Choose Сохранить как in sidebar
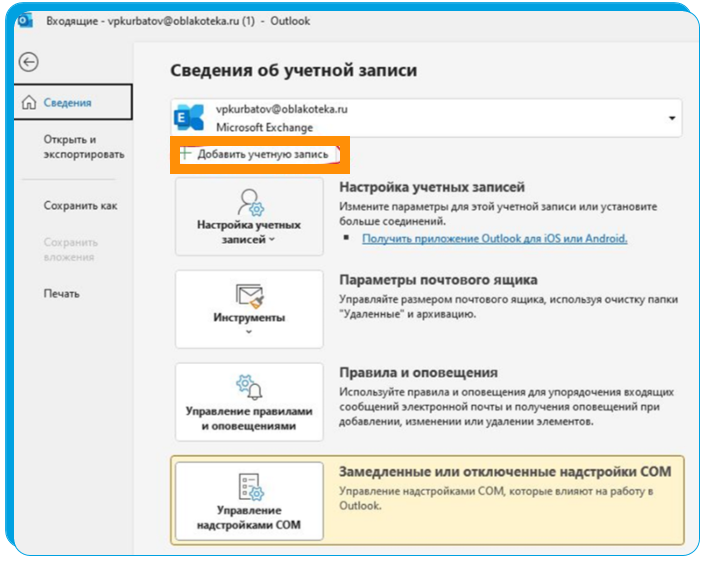Screen dimensions: 705x561 coord(80,206)
